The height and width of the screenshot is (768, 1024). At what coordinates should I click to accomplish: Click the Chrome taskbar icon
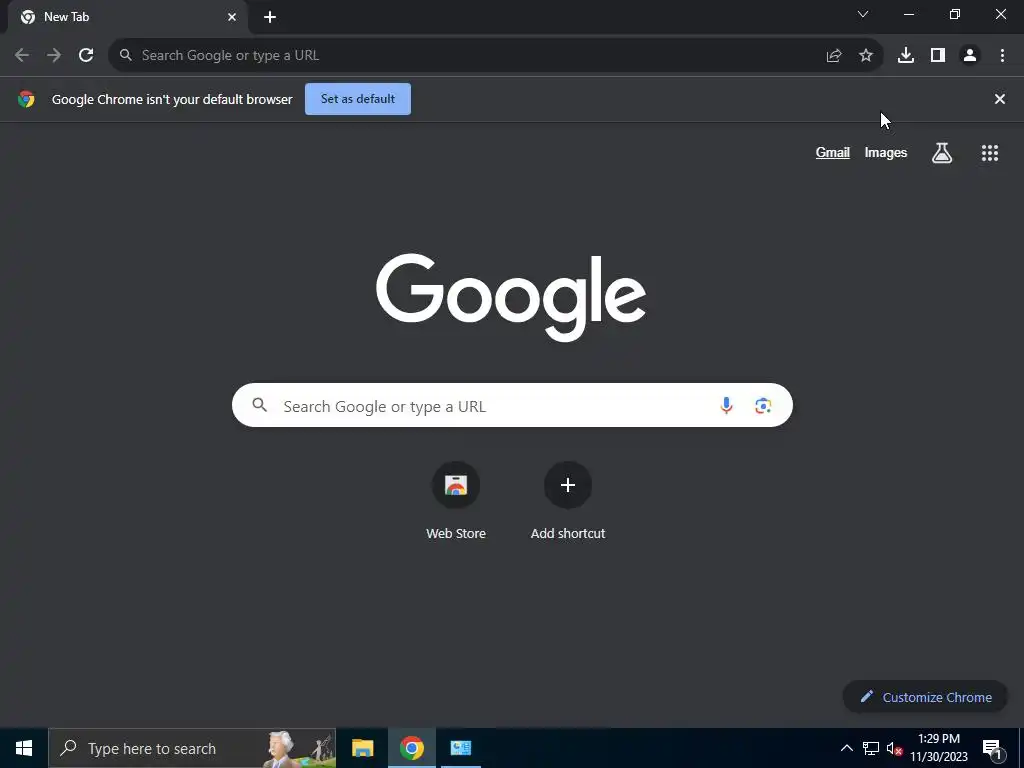pyautogui.click(x=411, y=748)
